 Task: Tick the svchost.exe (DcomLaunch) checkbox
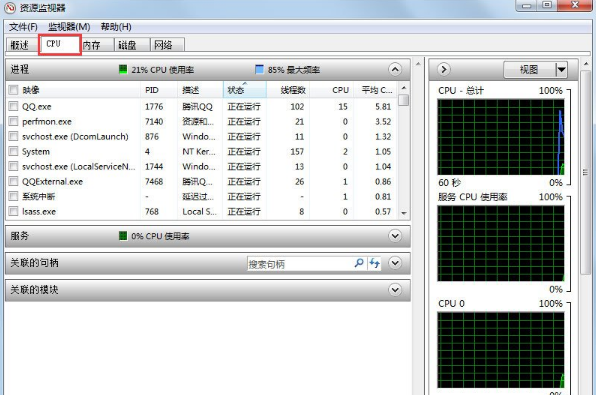pos(13,136)
